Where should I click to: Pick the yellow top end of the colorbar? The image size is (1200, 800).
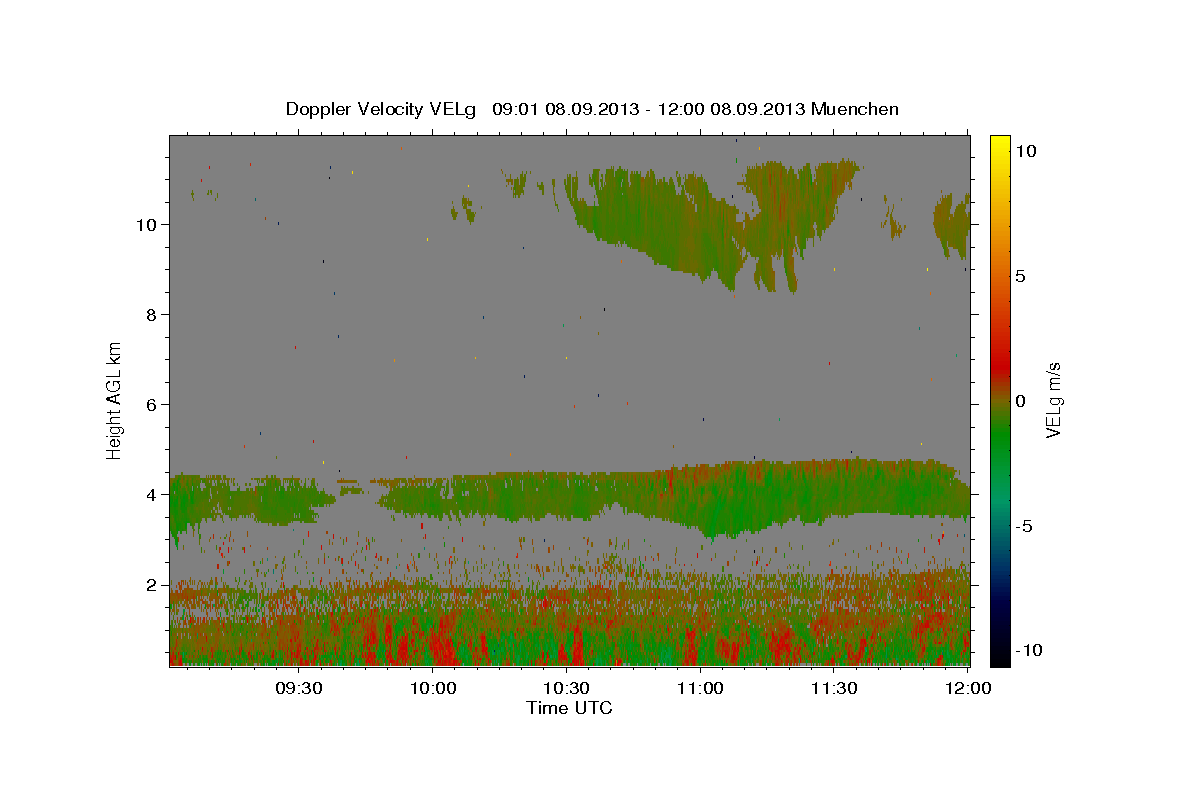click(x=1000, y=142)
